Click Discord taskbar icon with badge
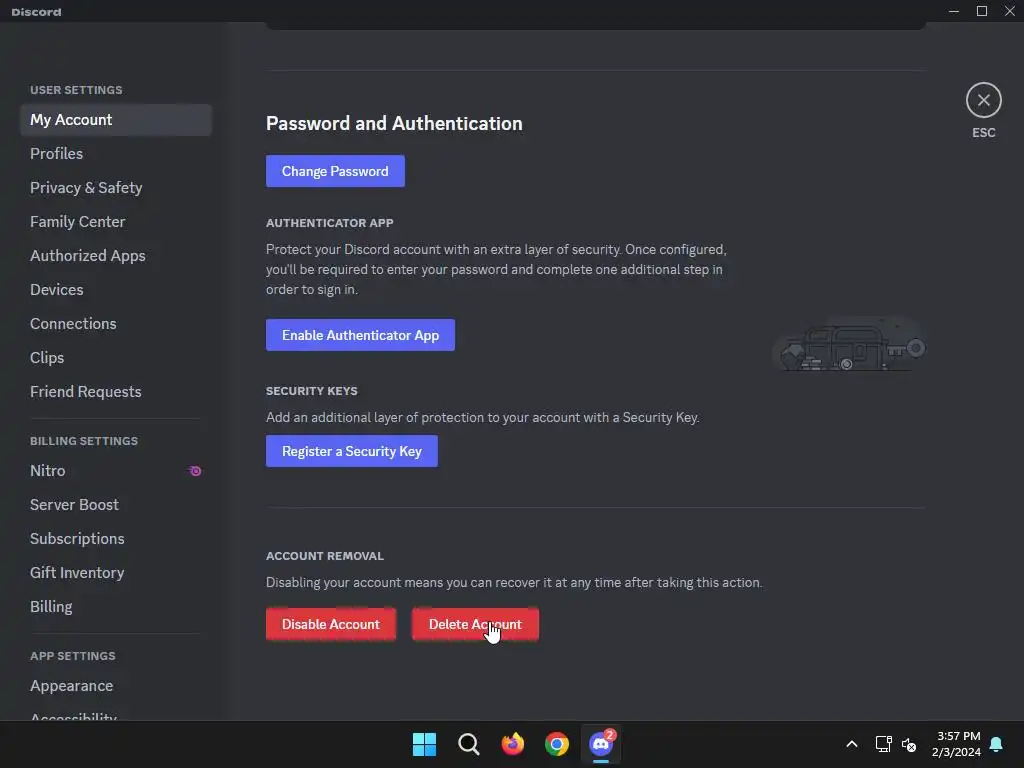1024x768 pixels. click(601, 744)
